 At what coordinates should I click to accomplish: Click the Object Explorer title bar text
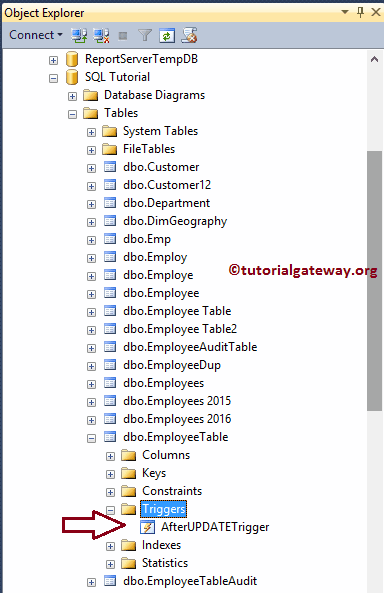44,13
